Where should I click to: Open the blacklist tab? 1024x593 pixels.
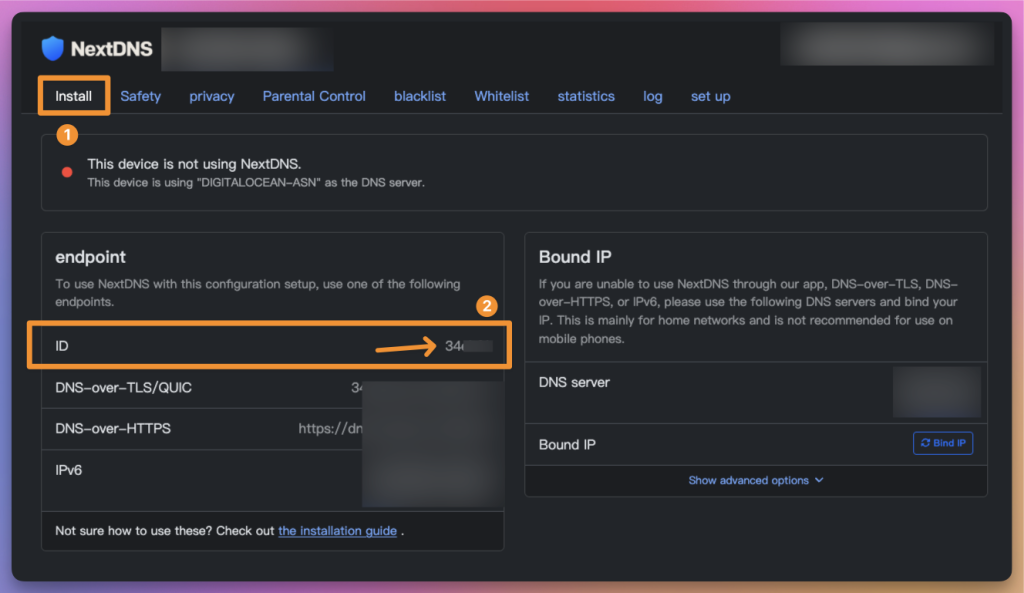click(420, 96)
